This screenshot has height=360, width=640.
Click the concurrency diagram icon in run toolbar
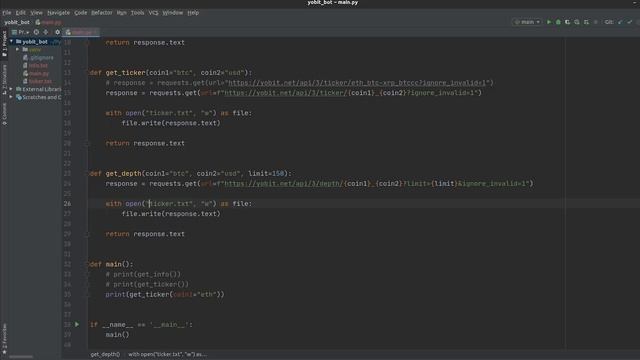(586, 22)
